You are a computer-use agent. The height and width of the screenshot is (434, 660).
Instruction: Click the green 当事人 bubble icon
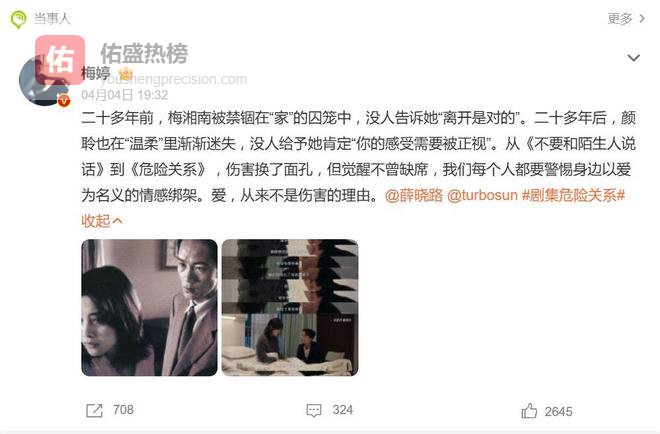[19, 19]
